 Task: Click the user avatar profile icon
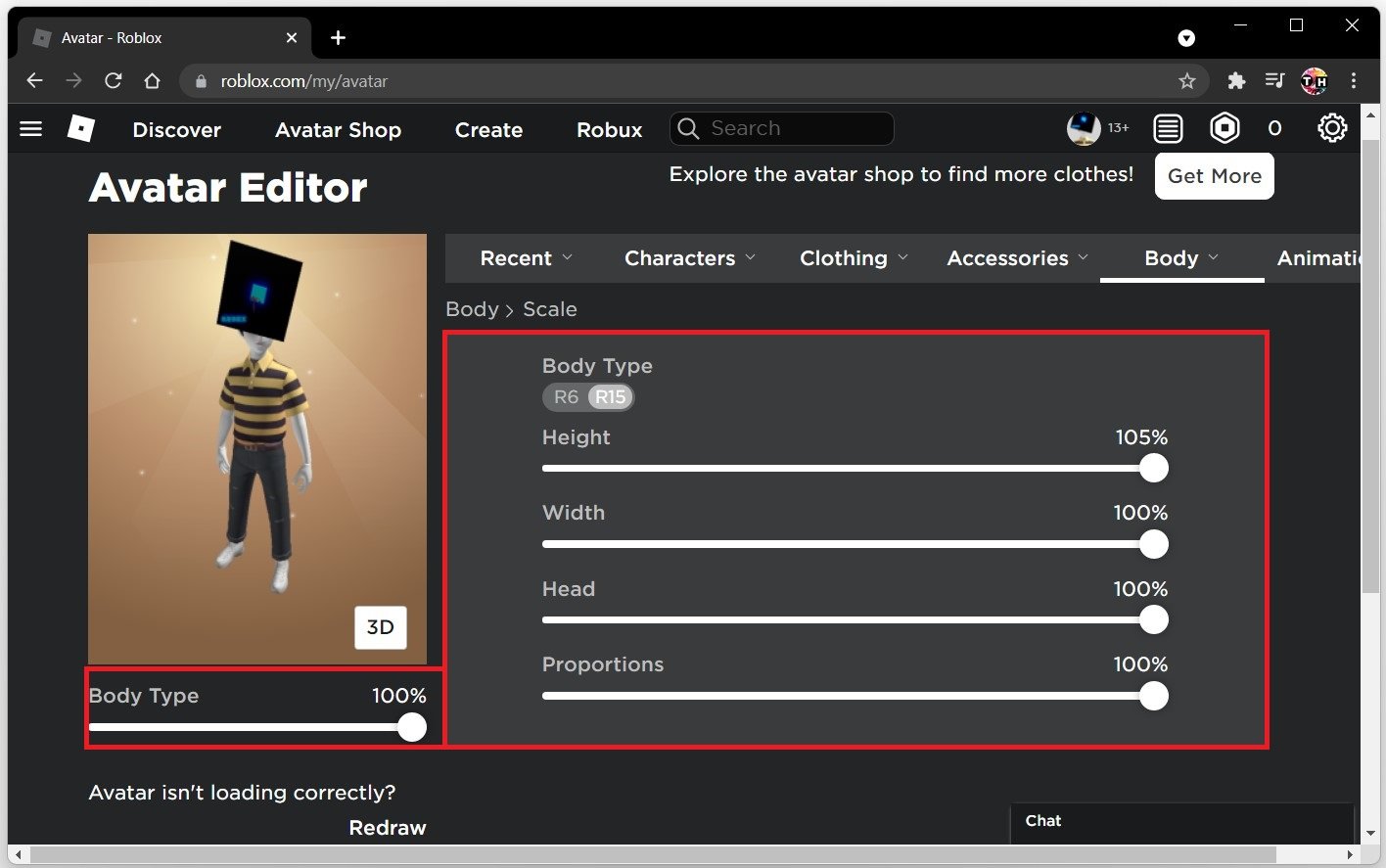click(1083, 128)
